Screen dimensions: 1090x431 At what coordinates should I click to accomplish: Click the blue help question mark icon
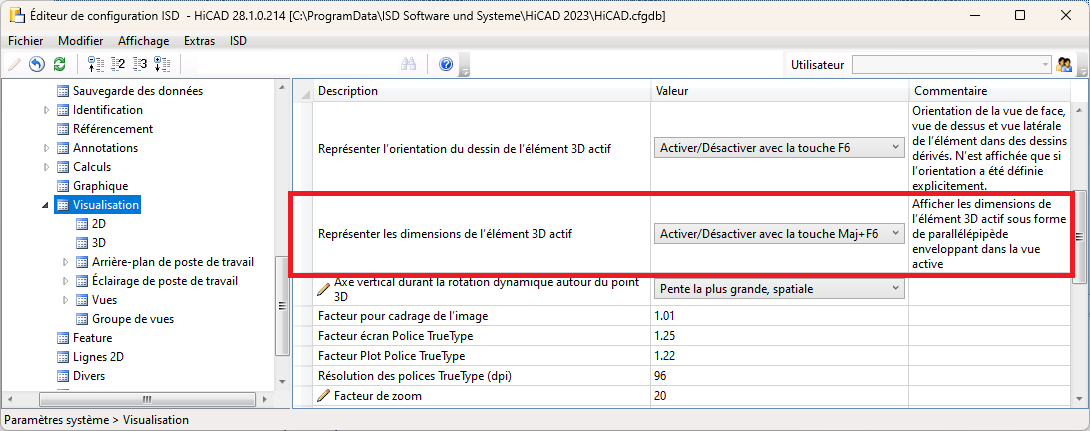446,65
